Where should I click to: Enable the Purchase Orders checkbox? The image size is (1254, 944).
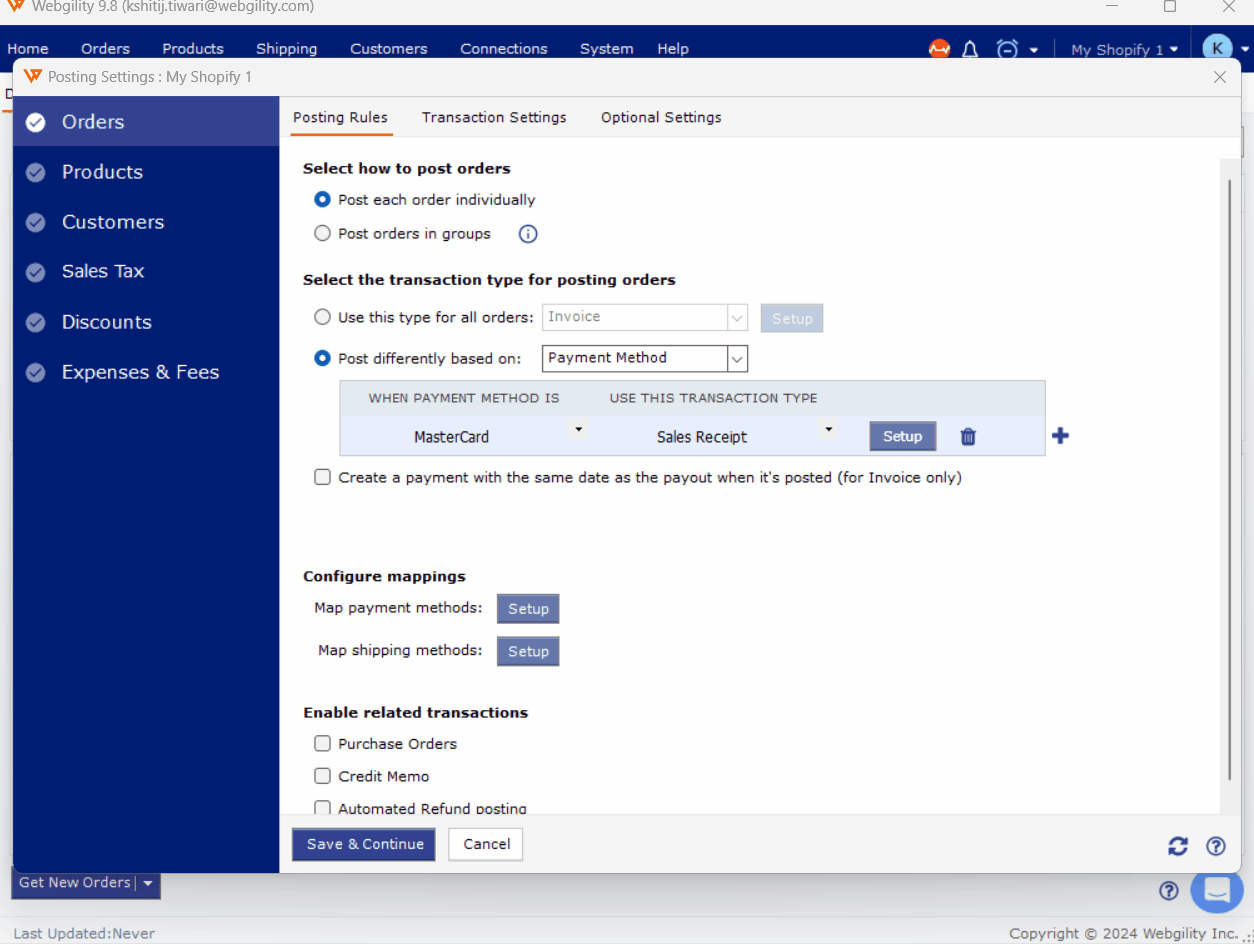pos(322,744)
